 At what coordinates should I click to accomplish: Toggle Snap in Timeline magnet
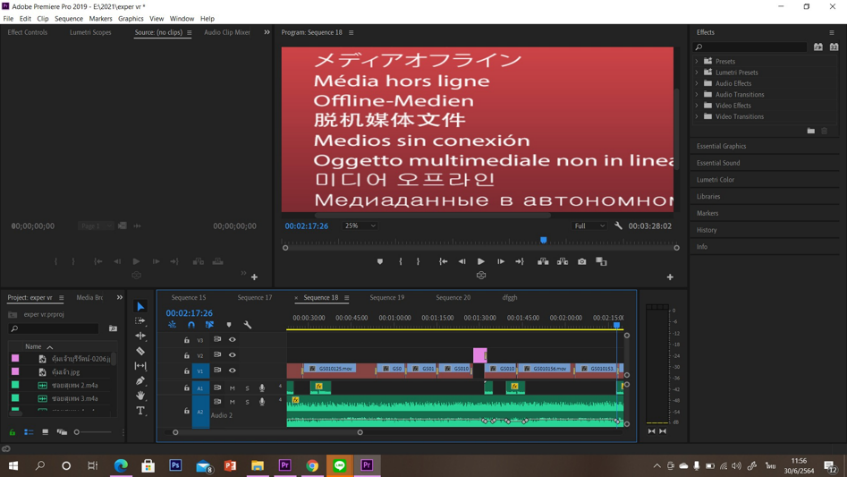tap(191, 325)
